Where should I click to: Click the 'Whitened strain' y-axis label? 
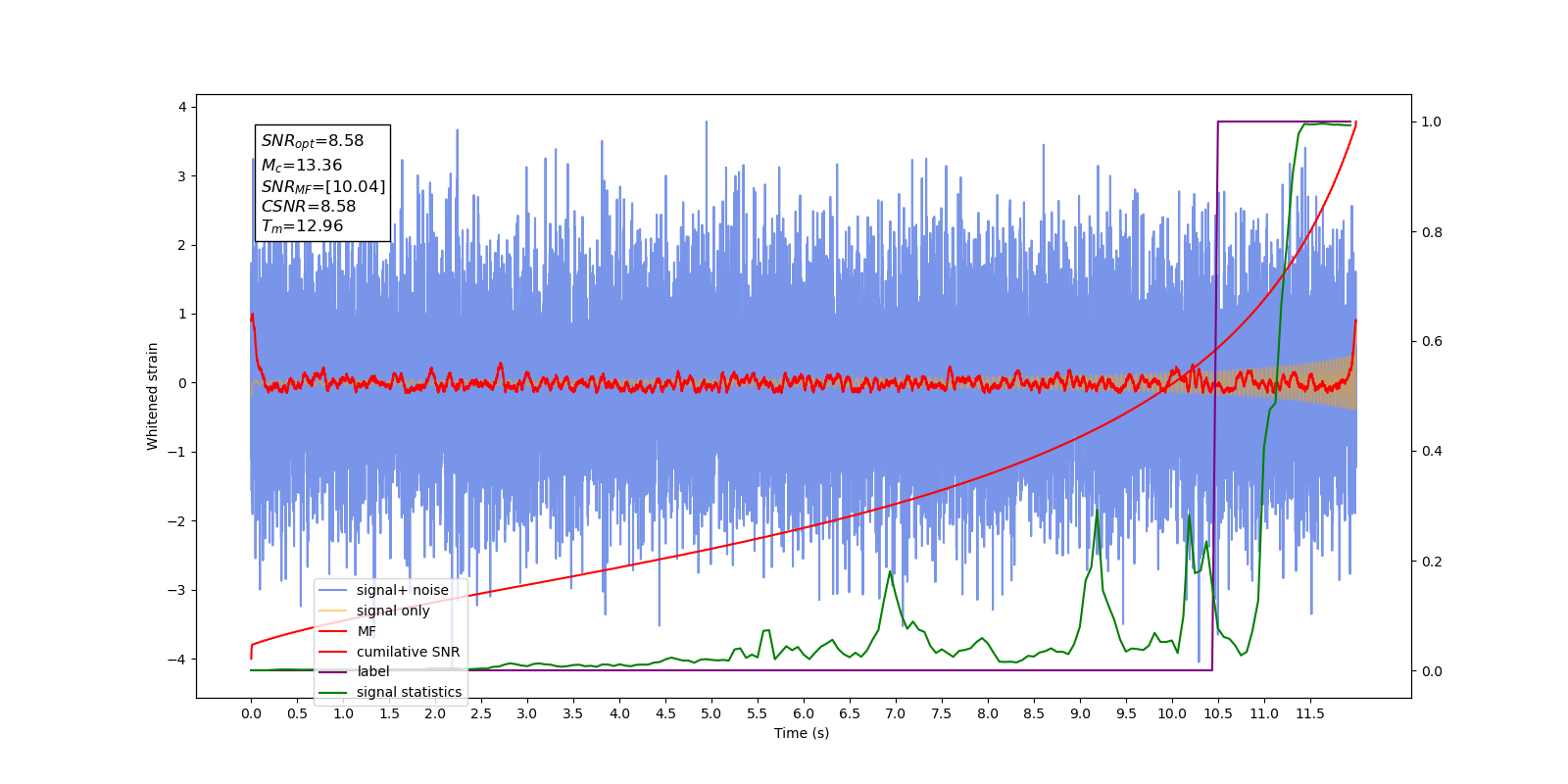152,396
